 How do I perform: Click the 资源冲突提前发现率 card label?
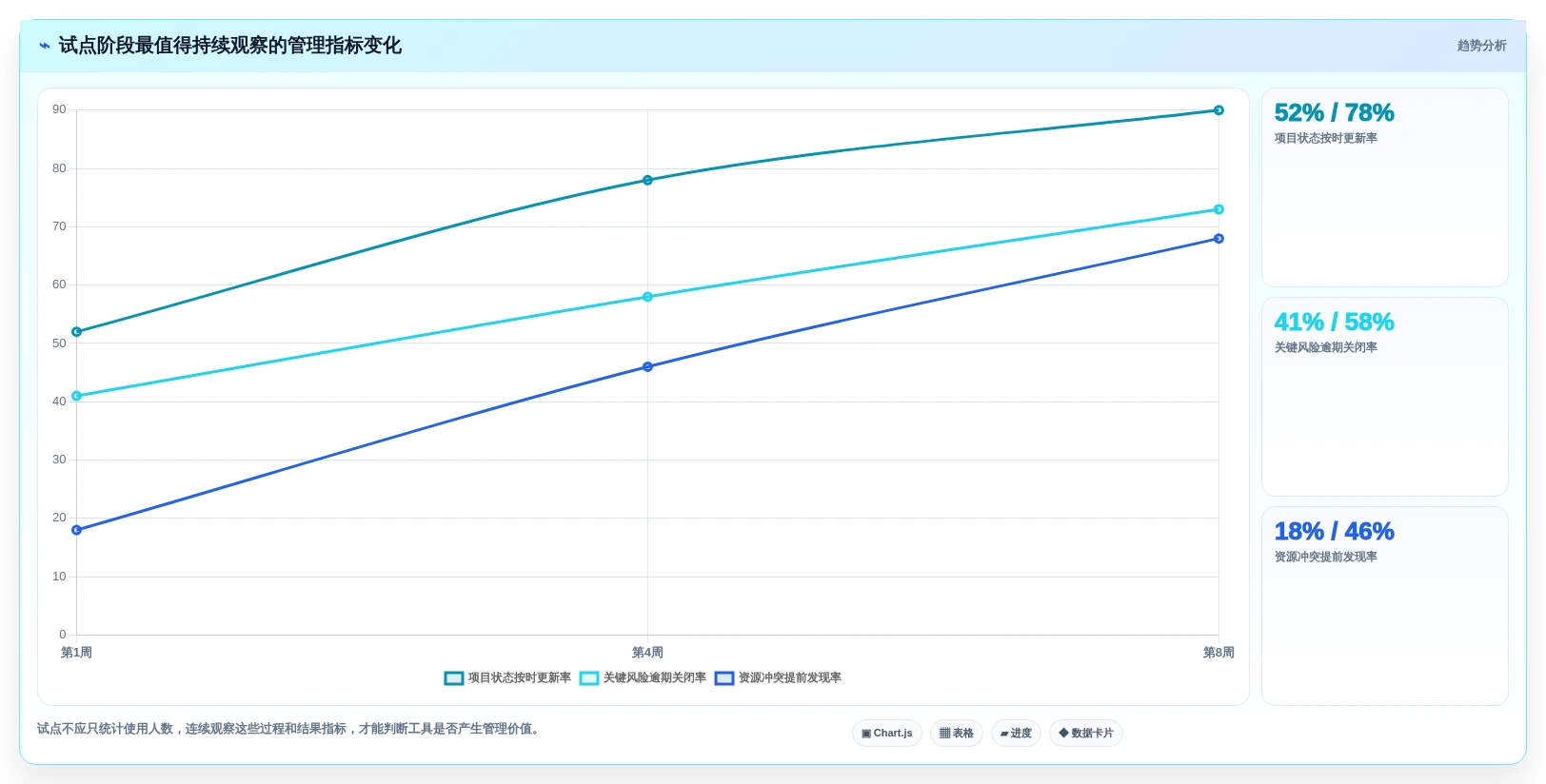pos(1325,558)
